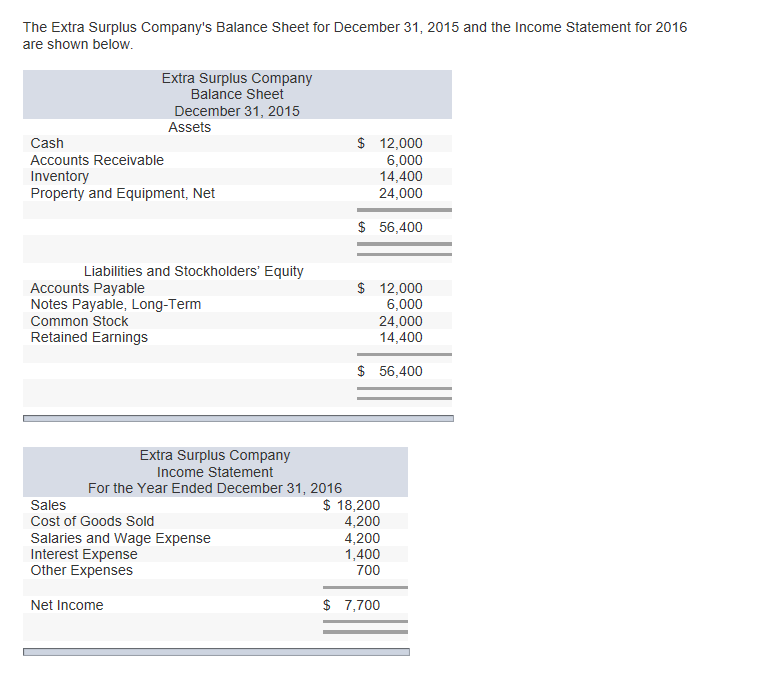Select the 'Income Statement' heading
The height and width of the screenshot is (674, 767).
pyautogui.click(x=215, y=472)
